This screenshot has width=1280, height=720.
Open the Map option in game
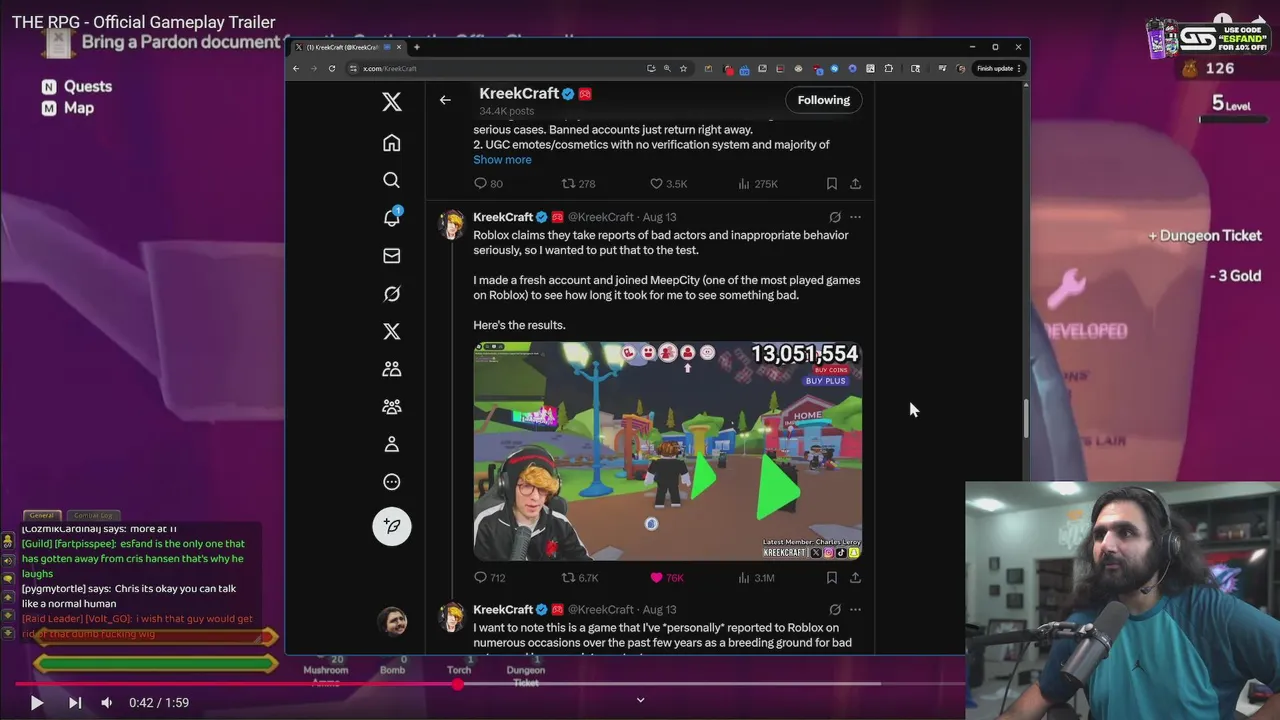pyautogui.click(x=68, y=108)
